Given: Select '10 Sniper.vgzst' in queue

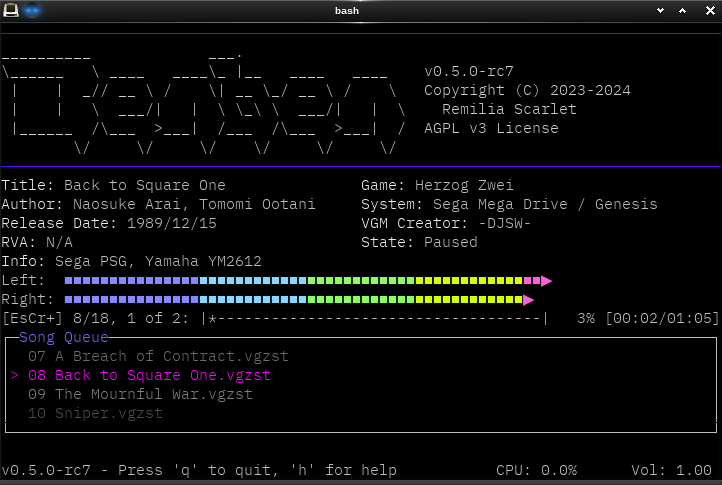Looking at the screenshot, I should (95, 413).
